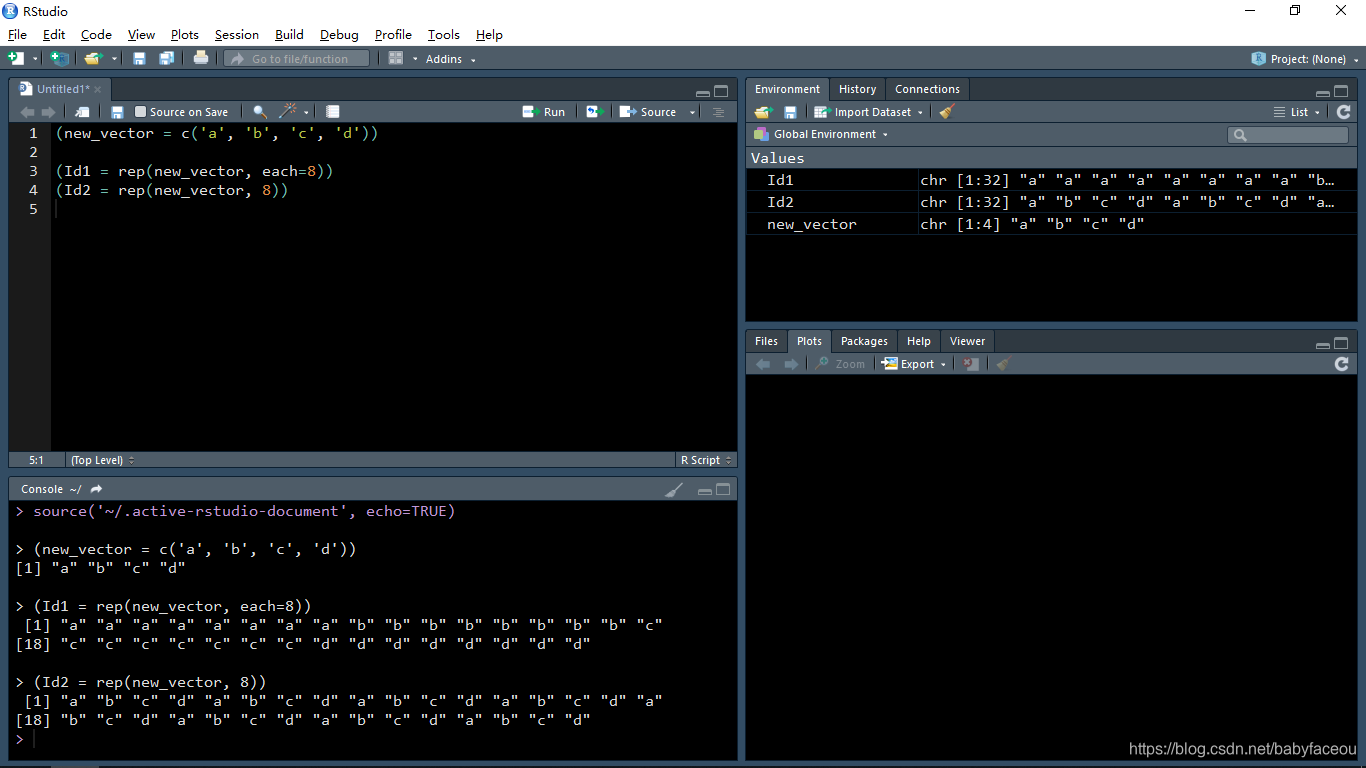1366x768 pixels.
Task: Click the Run button to execute code
Action: click(543, 111)
